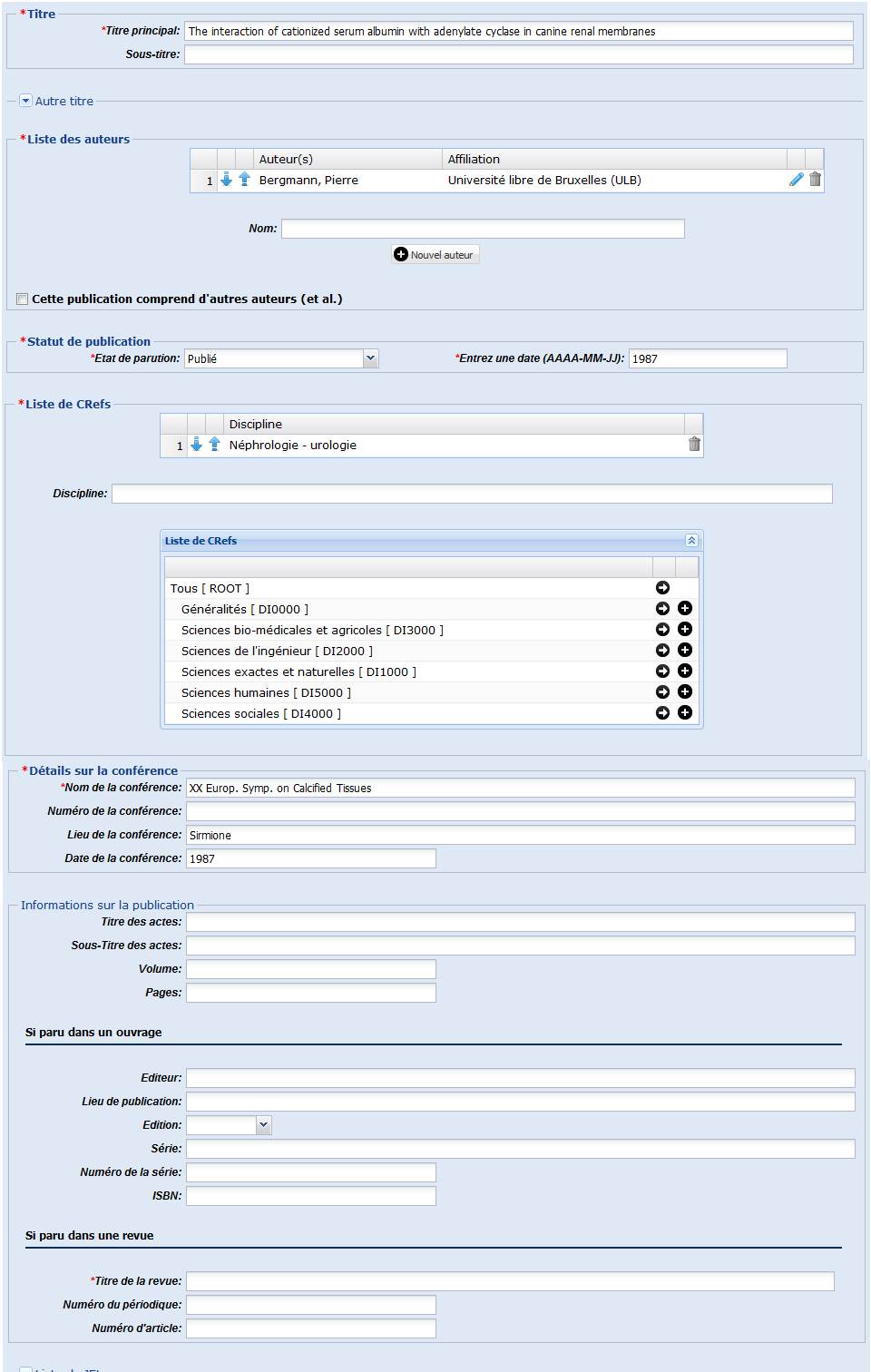Collapse the Liste de CRefs panel
The image size is (871, 1372).
691,541
